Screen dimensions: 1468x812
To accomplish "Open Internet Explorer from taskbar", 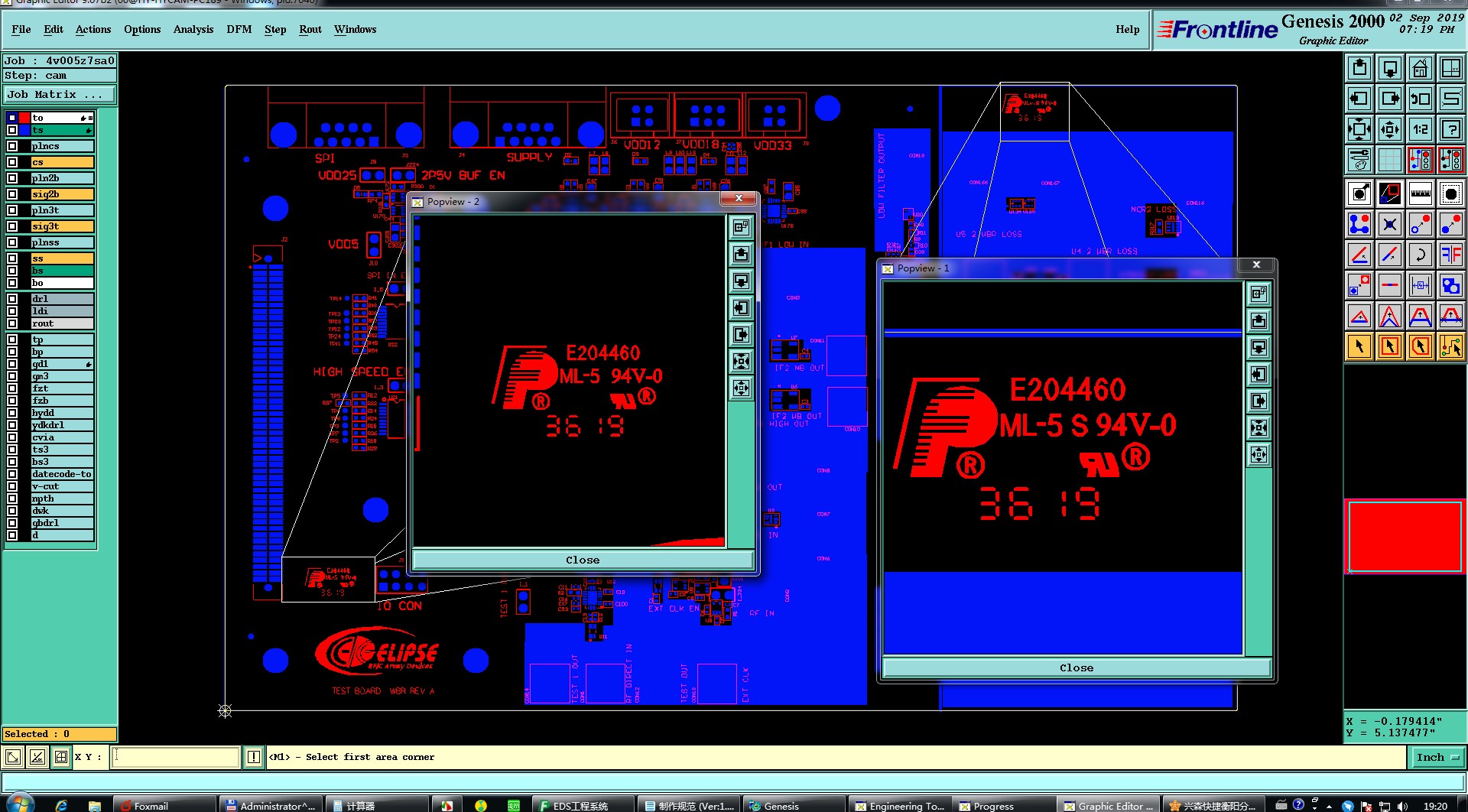I will pyautogui.click(x=62, y=805).
